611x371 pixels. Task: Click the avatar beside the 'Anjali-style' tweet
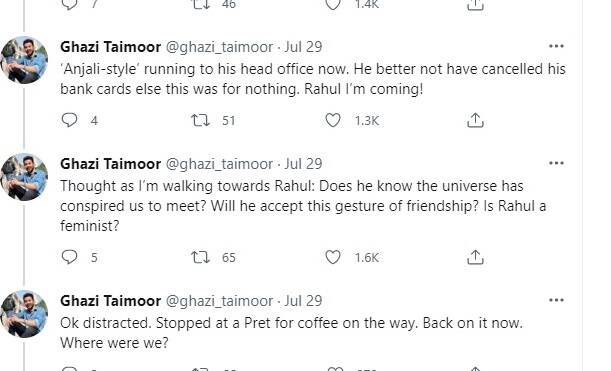(x=24, y=60)
